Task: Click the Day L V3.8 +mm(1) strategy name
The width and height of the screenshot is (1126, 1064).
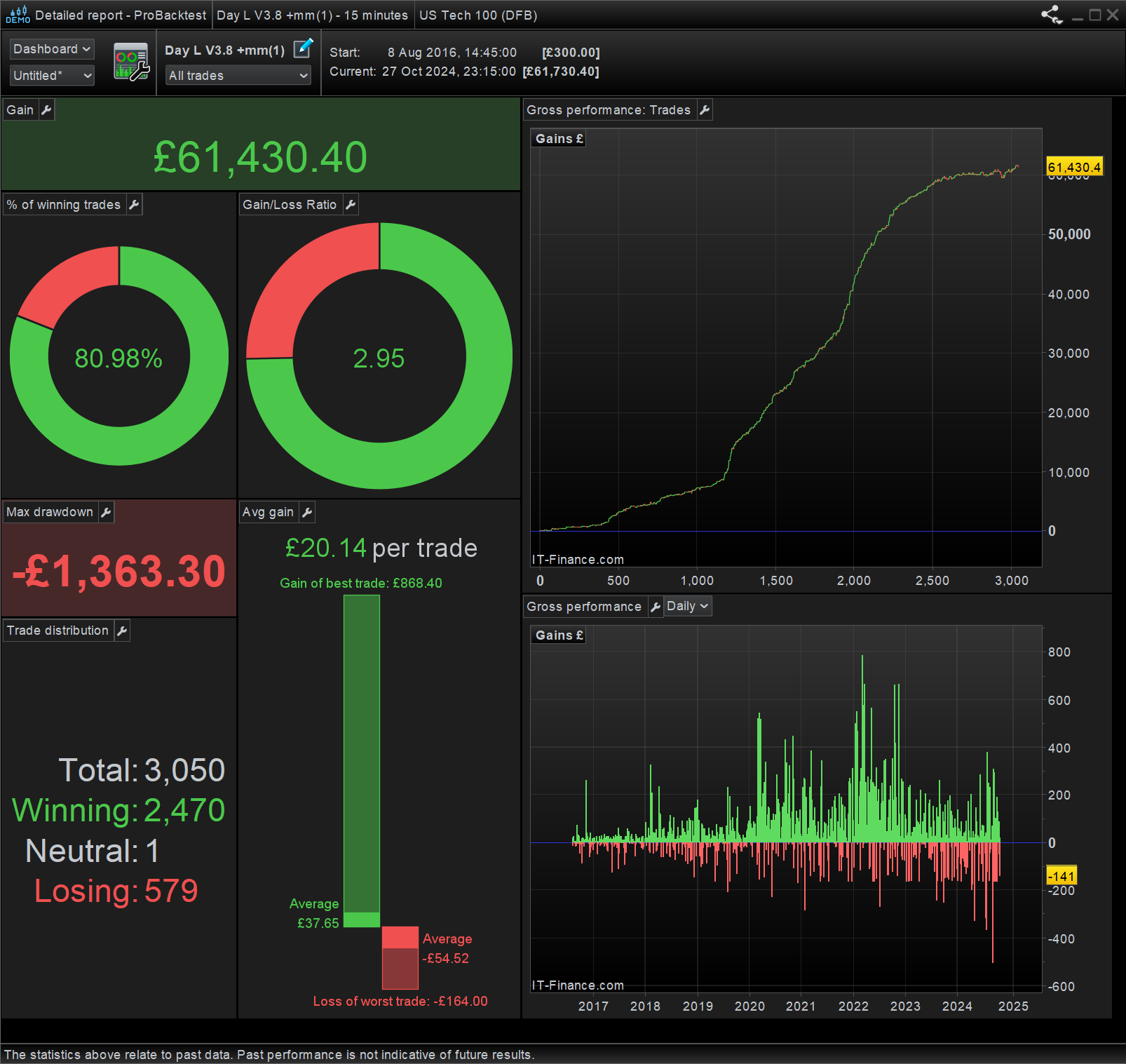Action: (x=225, y=50)
